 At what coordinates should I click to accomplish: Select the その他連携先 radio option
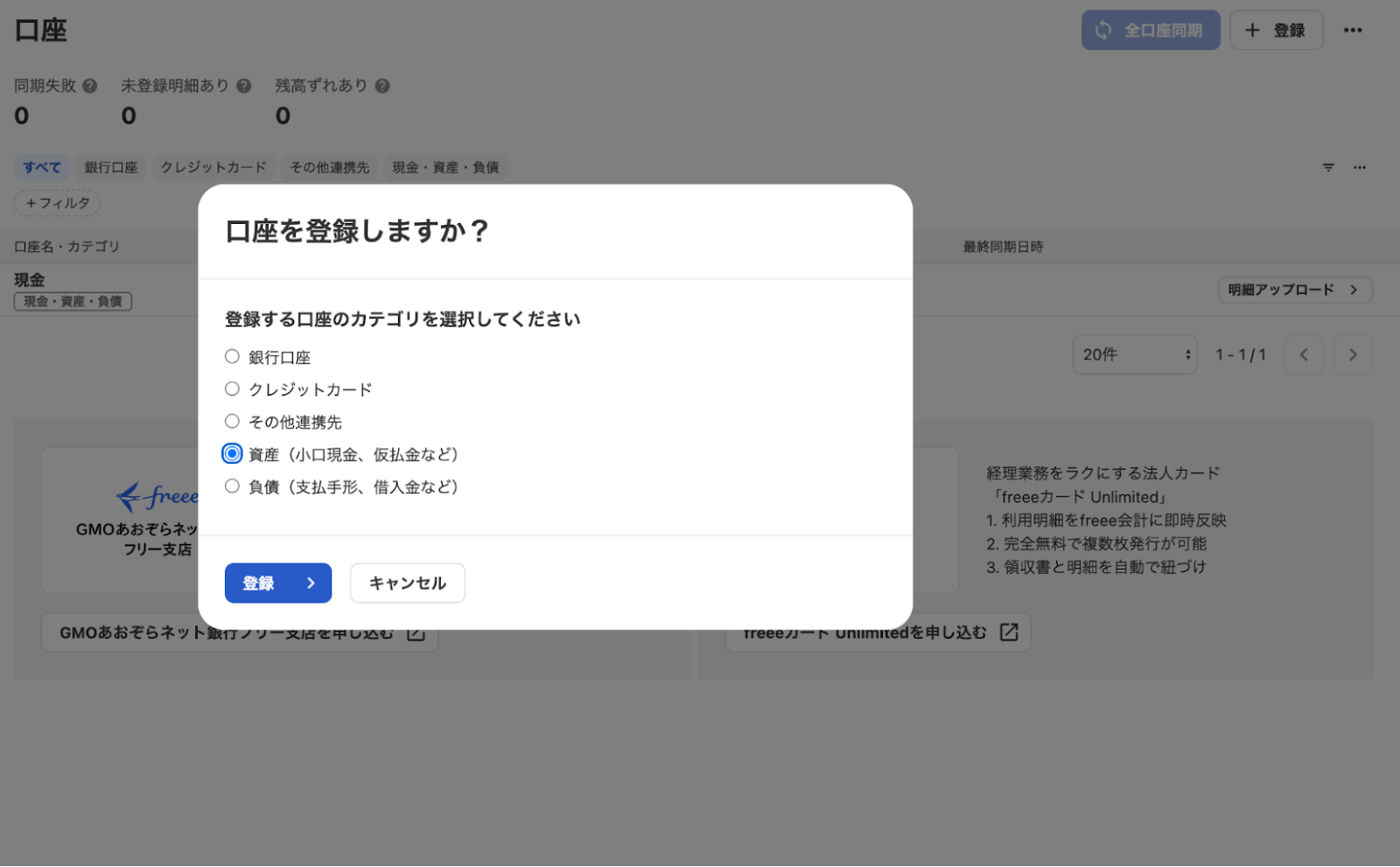point(232,422)
